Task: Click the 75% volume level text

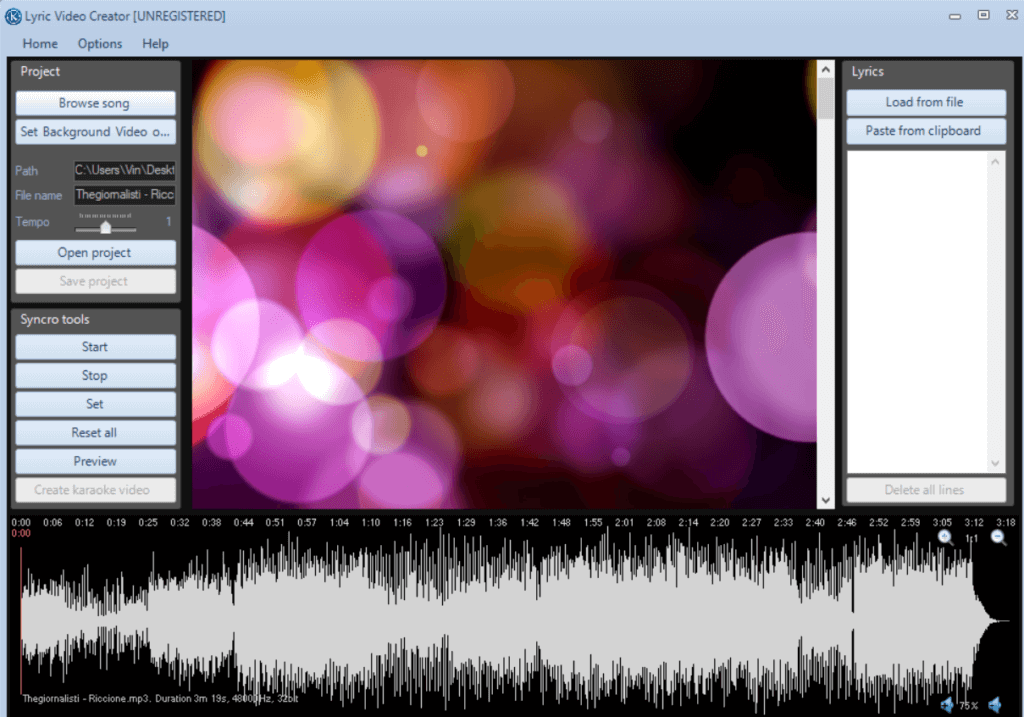Action: pyautogui.click(x=969, y=706)
